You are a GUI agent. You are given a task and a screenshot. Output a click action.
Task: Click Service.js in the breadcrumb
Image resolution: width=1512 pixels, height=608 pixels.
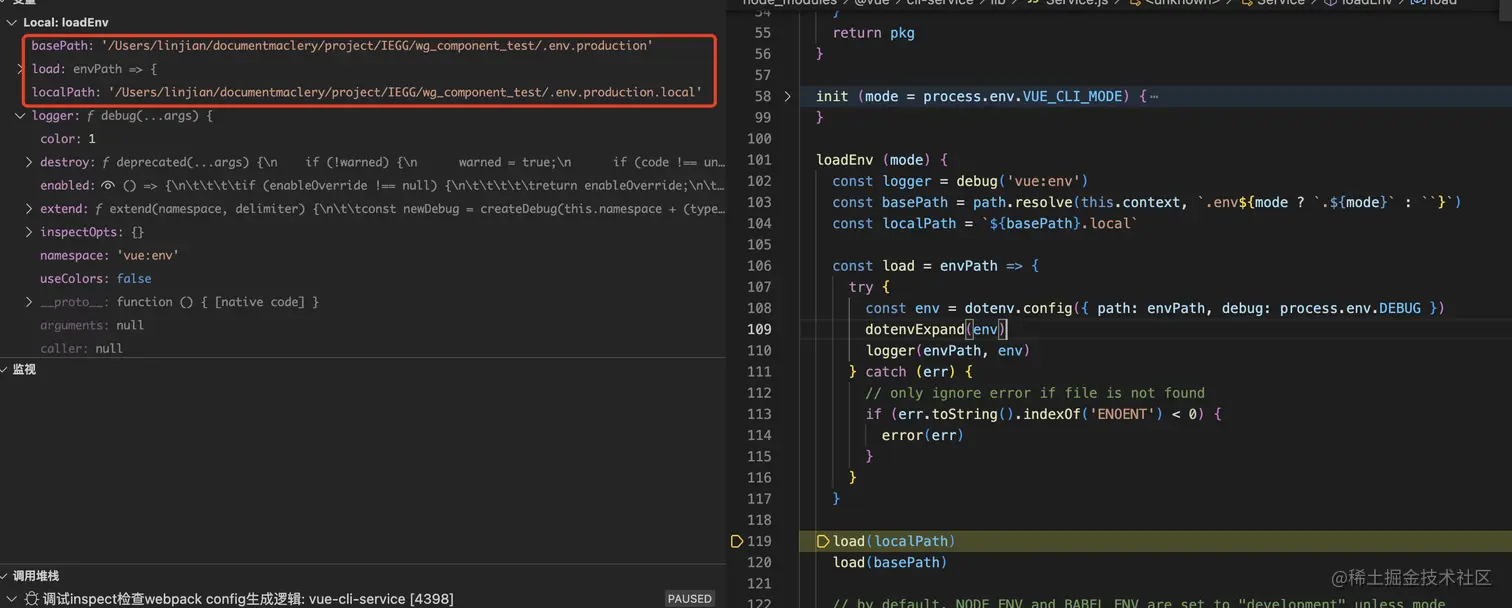pos(1078,3)
